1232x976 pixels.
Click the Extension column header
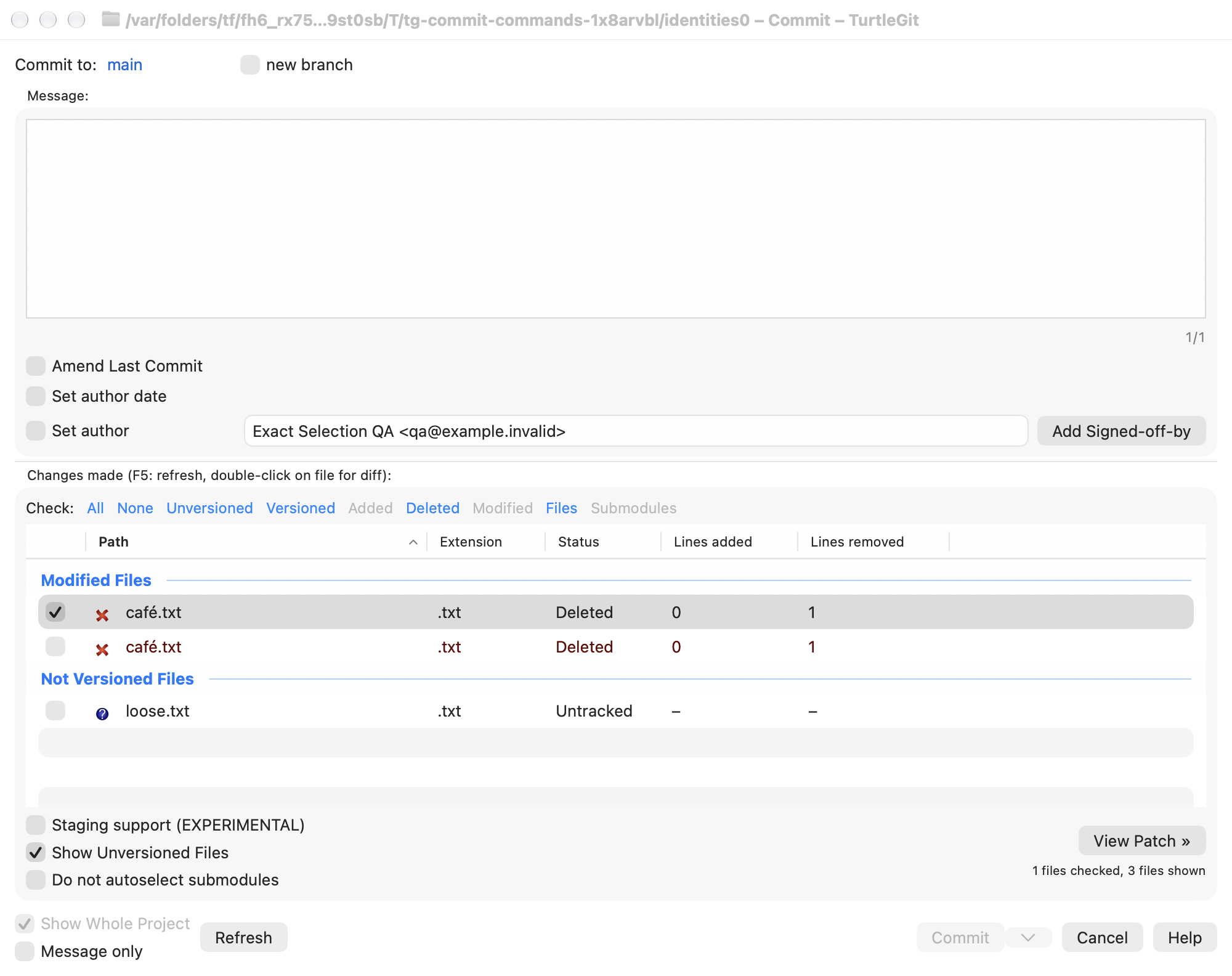[486, 542]
